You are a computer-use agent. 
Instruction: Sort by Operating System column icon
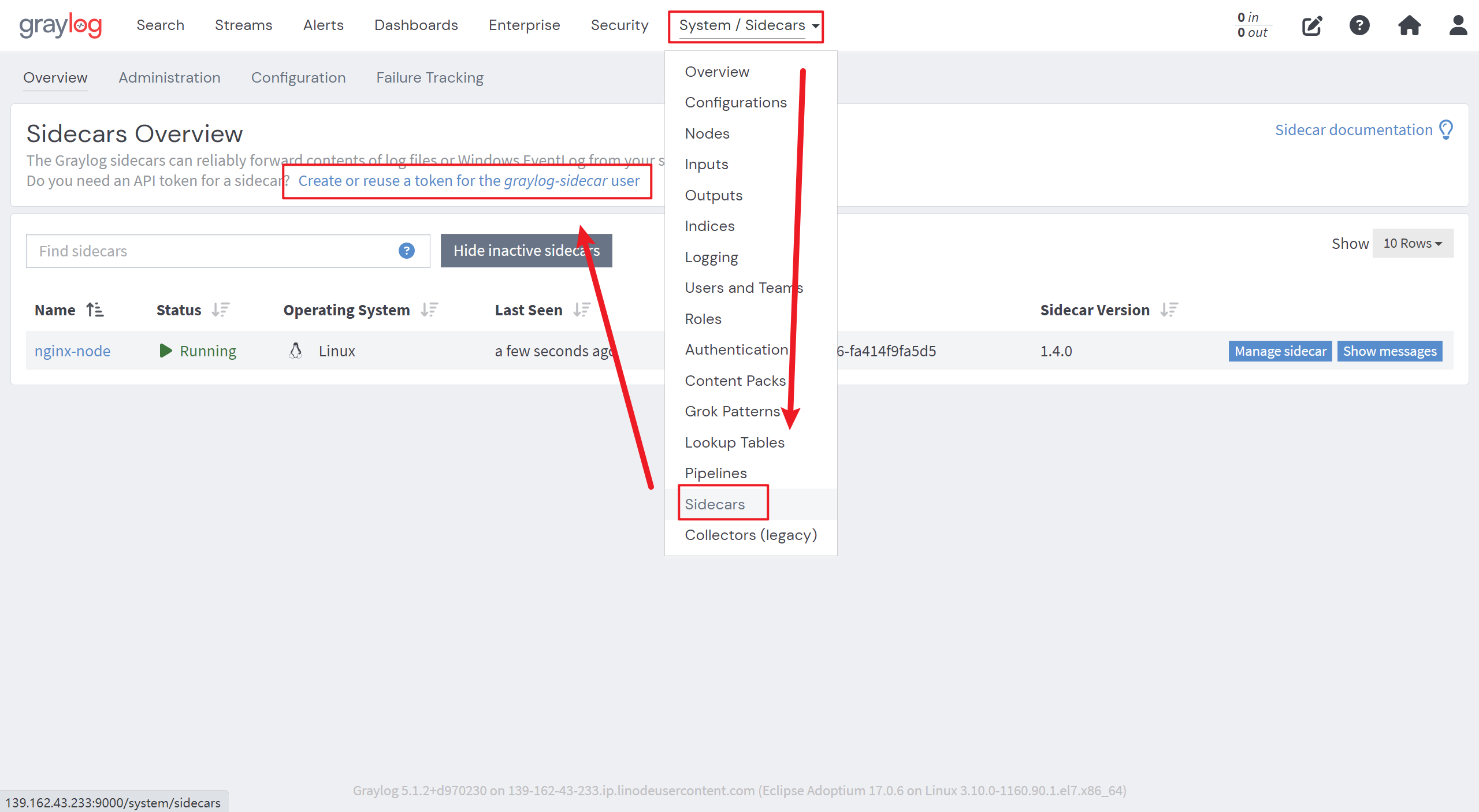pyautogui.click(x=429, y=310)
